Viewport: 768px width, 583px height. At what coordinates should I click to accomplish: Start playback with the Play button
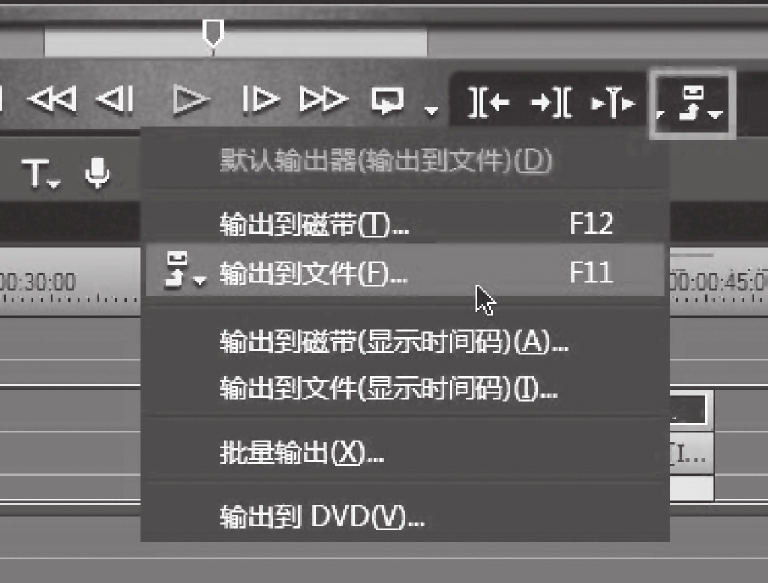[191, 100]
